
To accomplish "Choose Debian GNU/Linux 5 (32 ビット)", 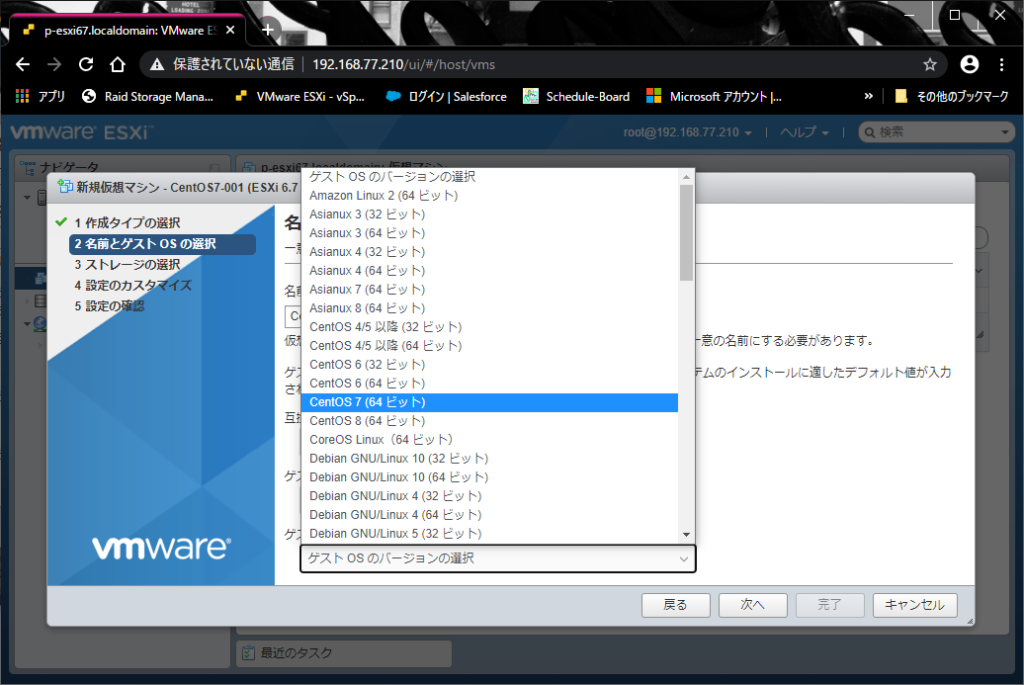I will (x=489, y=534).
